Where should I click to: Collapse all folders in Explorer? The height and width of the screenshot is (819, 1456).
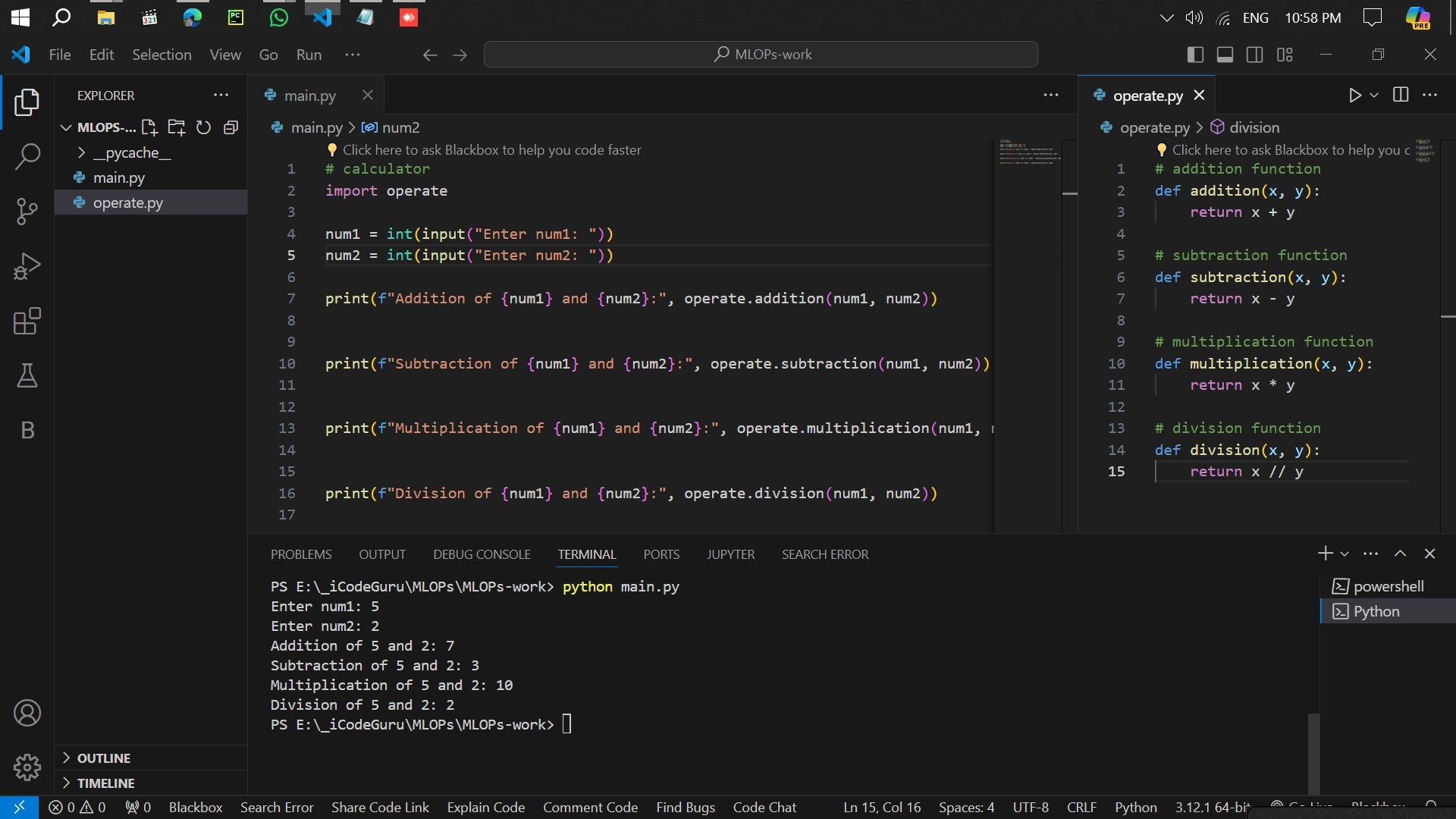coord(231,127)
